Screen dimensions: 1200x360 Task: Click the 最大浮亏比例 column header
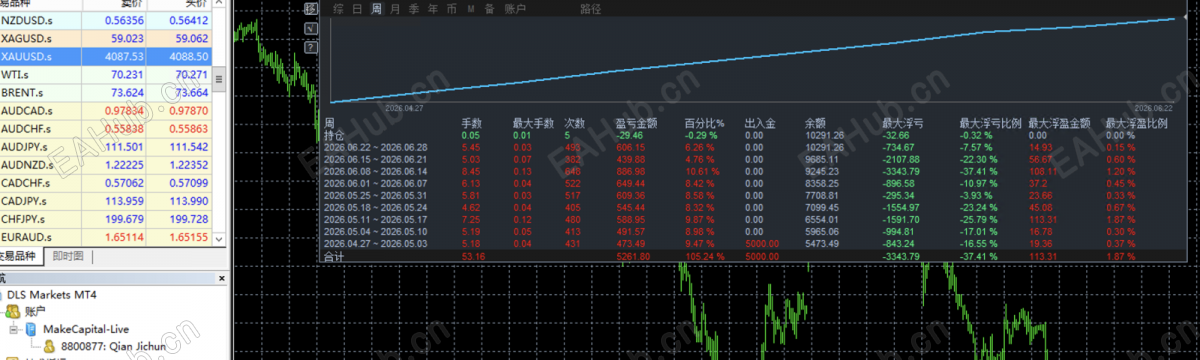point(990,122)
